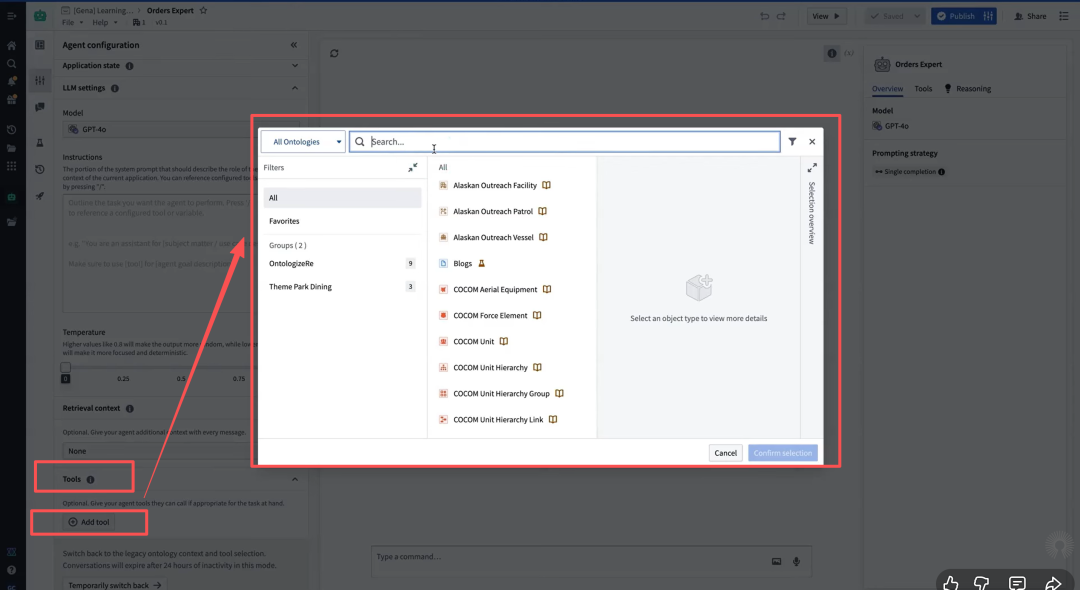Click Cancel in the dialog
The width and height of the screenshot is (1080, 590).
725,453
